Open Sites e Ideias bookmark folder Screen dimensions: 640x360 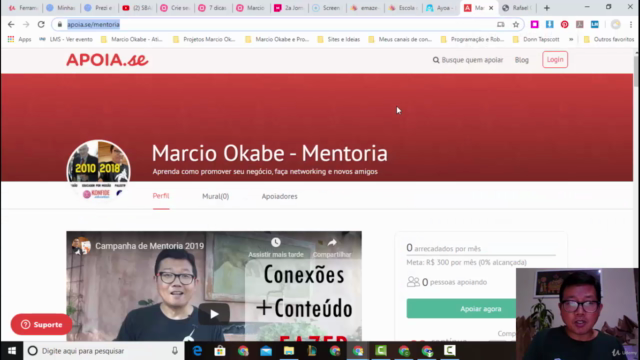click(x=339, y=39)
